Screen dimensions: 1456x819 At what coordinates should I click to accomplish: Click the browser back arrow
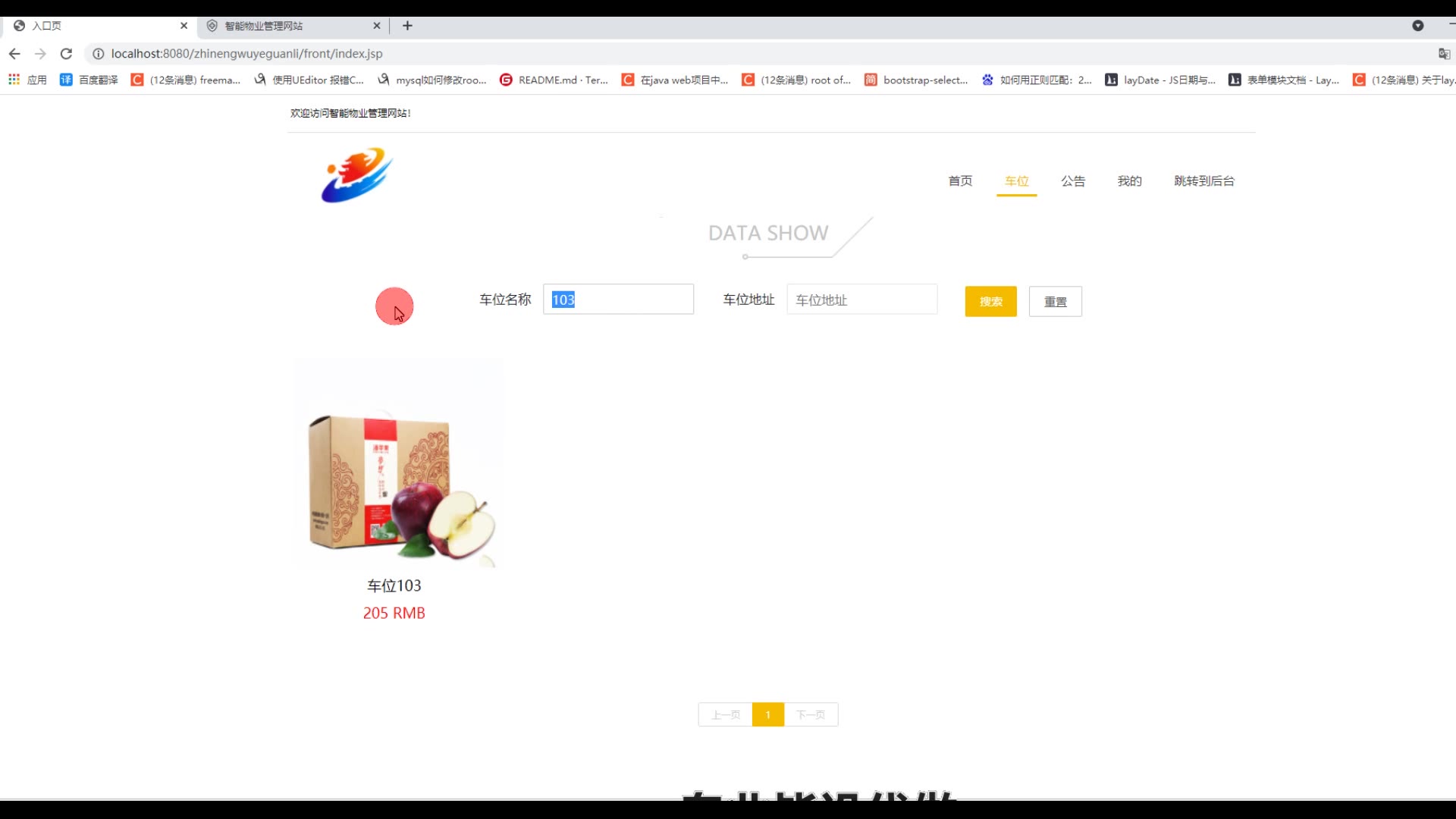tap(14, 54)
